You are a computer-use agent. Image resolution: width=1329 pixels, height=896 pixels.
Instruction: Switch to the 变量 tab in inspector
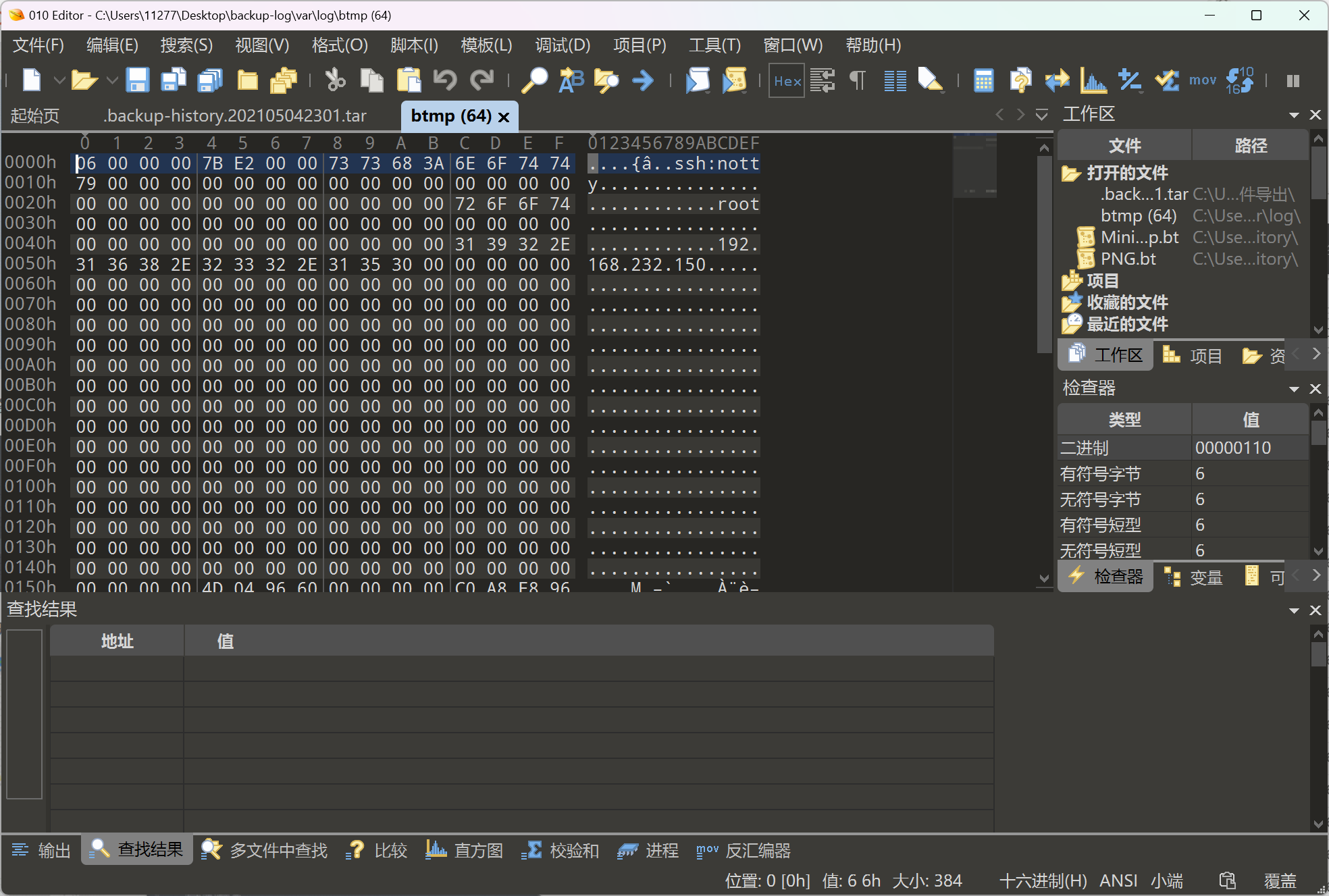[x=1193, y=577]
